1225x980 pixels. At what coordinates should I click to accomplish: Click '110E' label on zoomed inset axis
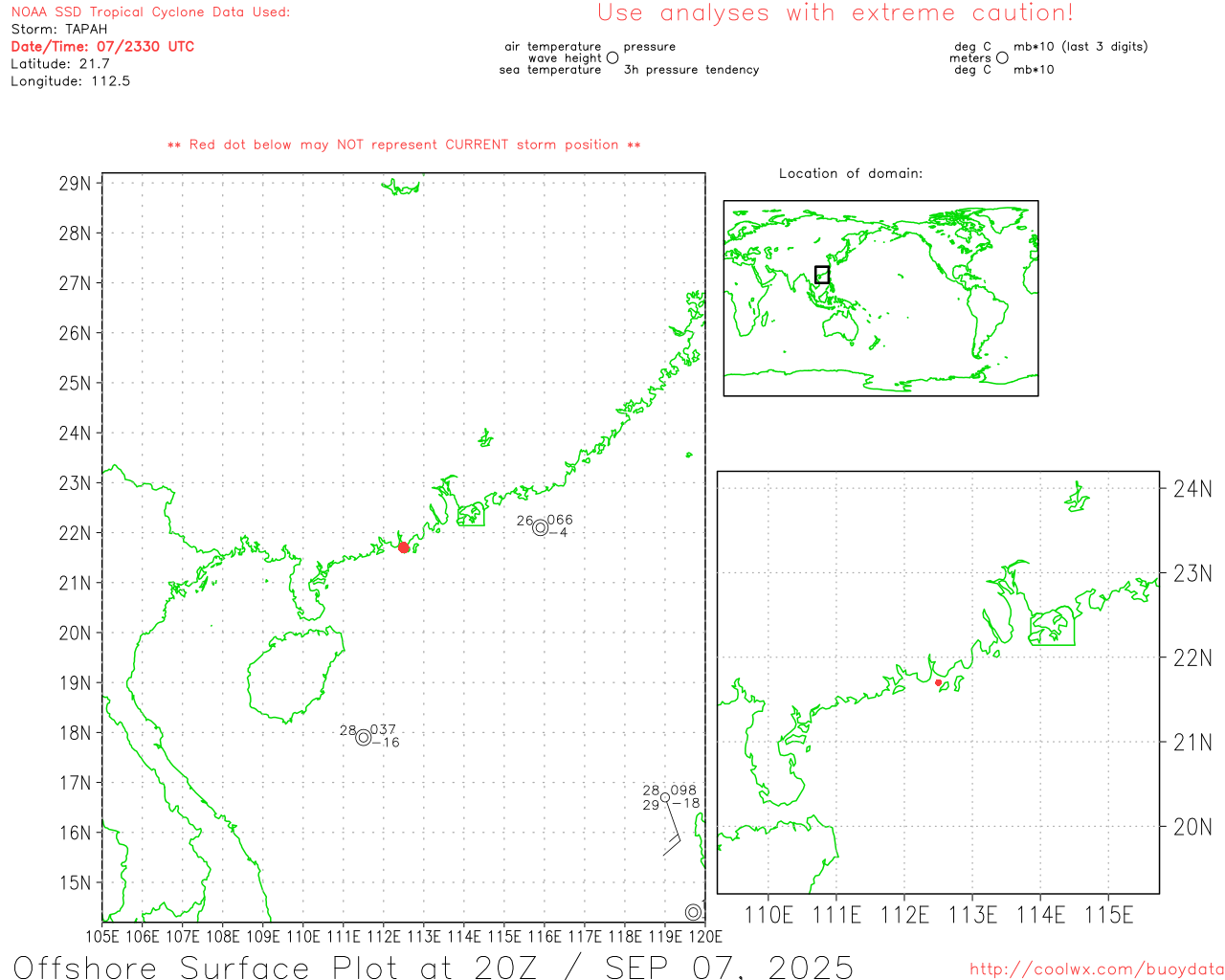click(768, 916)
